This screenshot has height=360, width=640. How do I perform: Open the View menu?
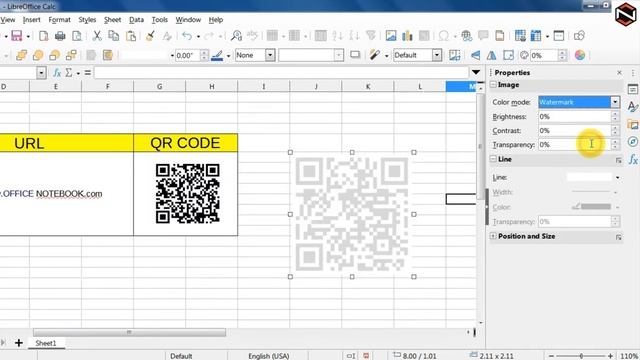click(x=7, y=20)
